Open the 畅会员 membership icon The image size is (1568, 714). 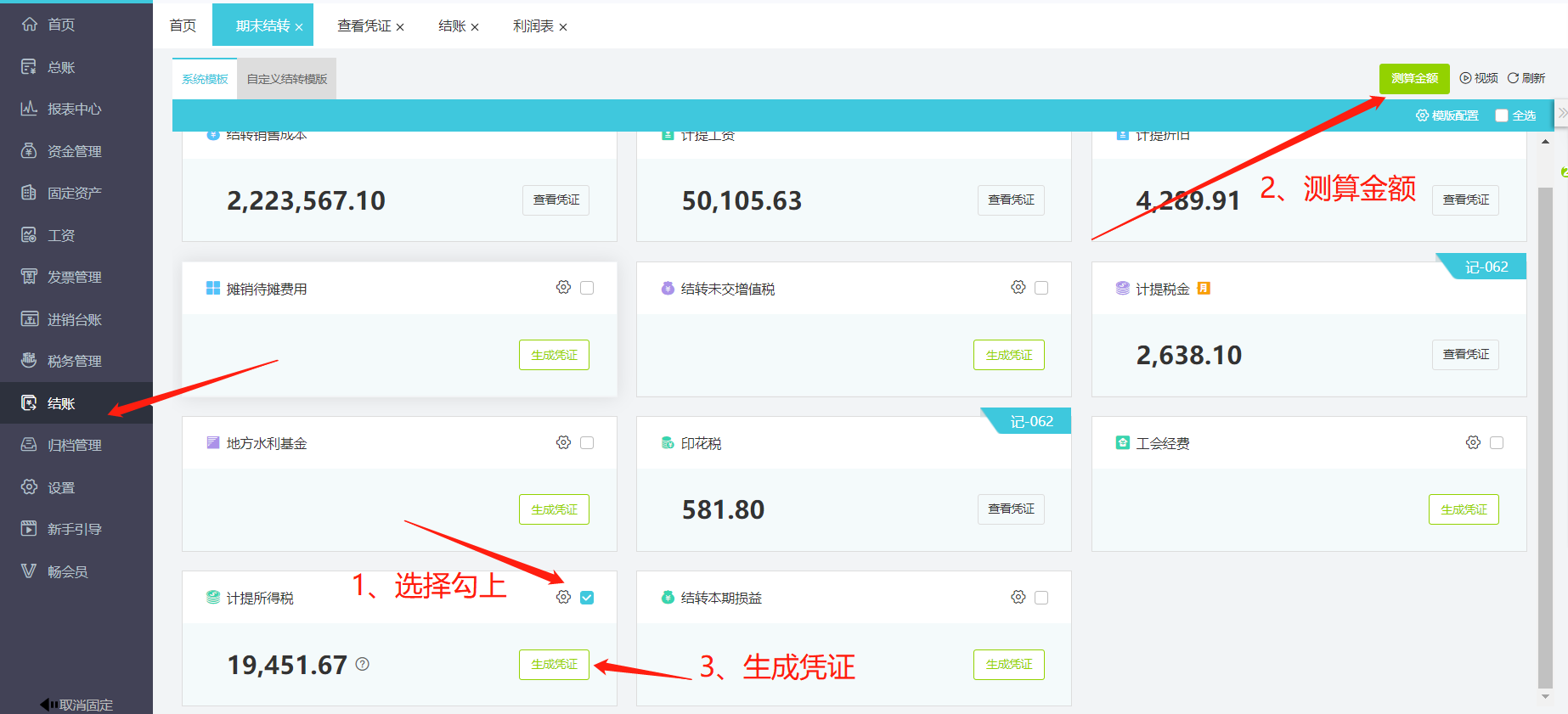[x=29, y=571]
